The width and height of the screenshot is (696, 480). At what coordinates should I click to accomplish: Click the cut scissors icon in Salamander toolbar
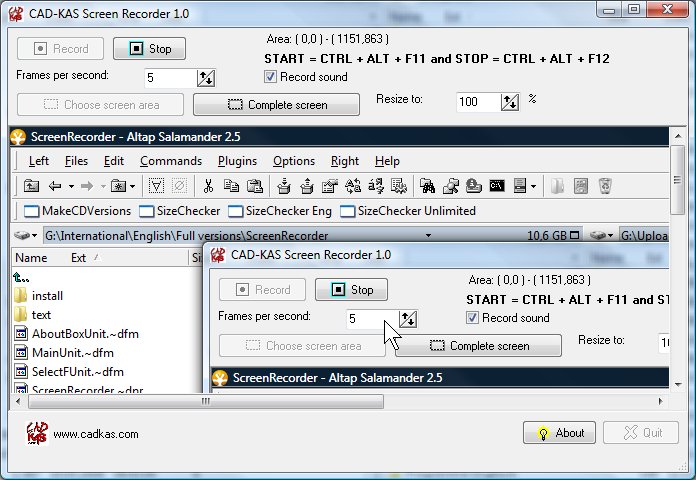pyautogui.click(x=208, y=185)
